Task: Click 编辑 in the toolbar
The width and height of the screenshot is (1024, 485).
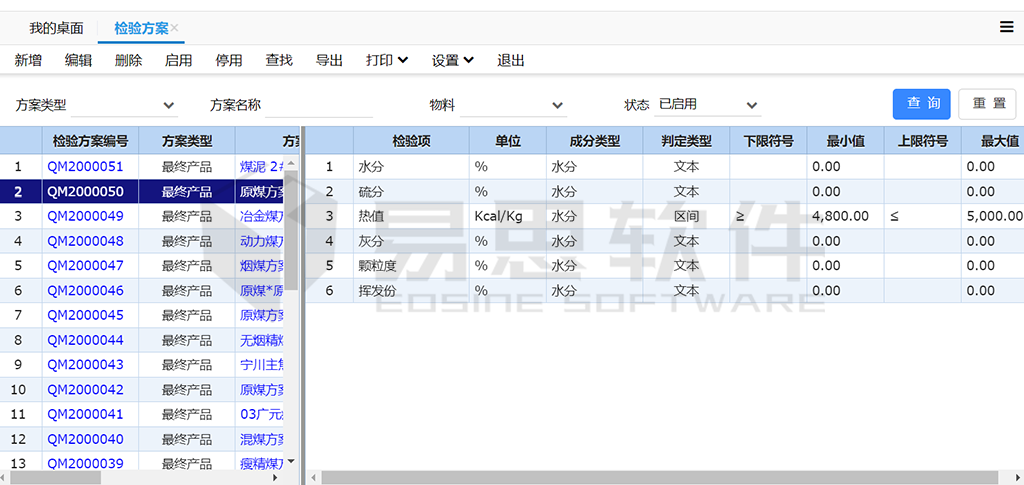Action: pos(78,60)
